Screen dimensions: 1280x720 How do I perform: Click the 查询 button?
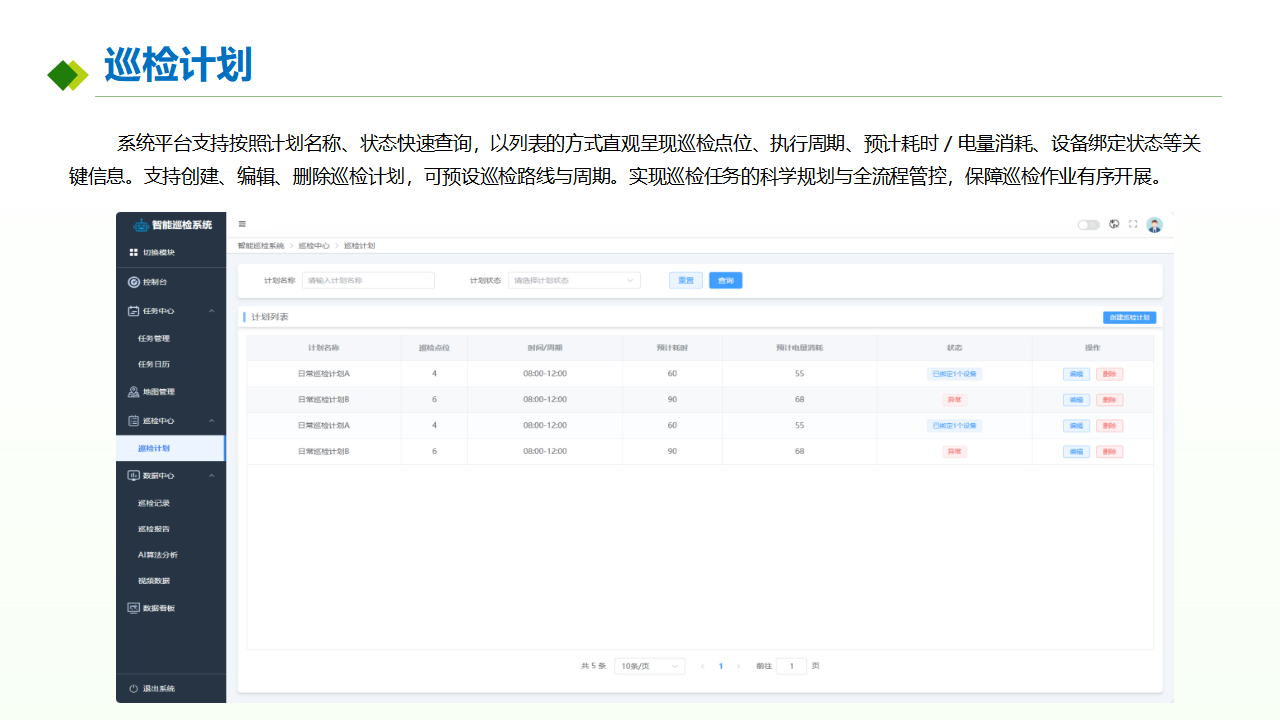(726, 281)
